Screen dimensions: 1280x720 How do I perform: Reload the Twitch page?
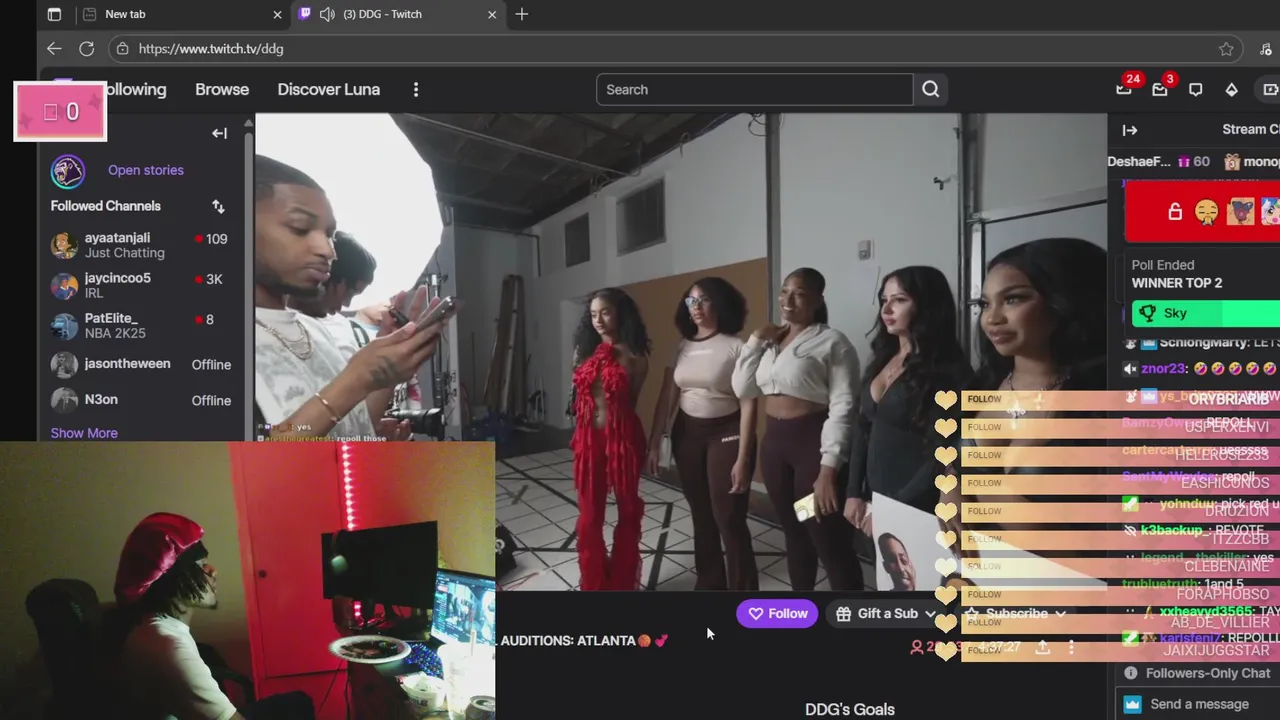tap(87, 49)
